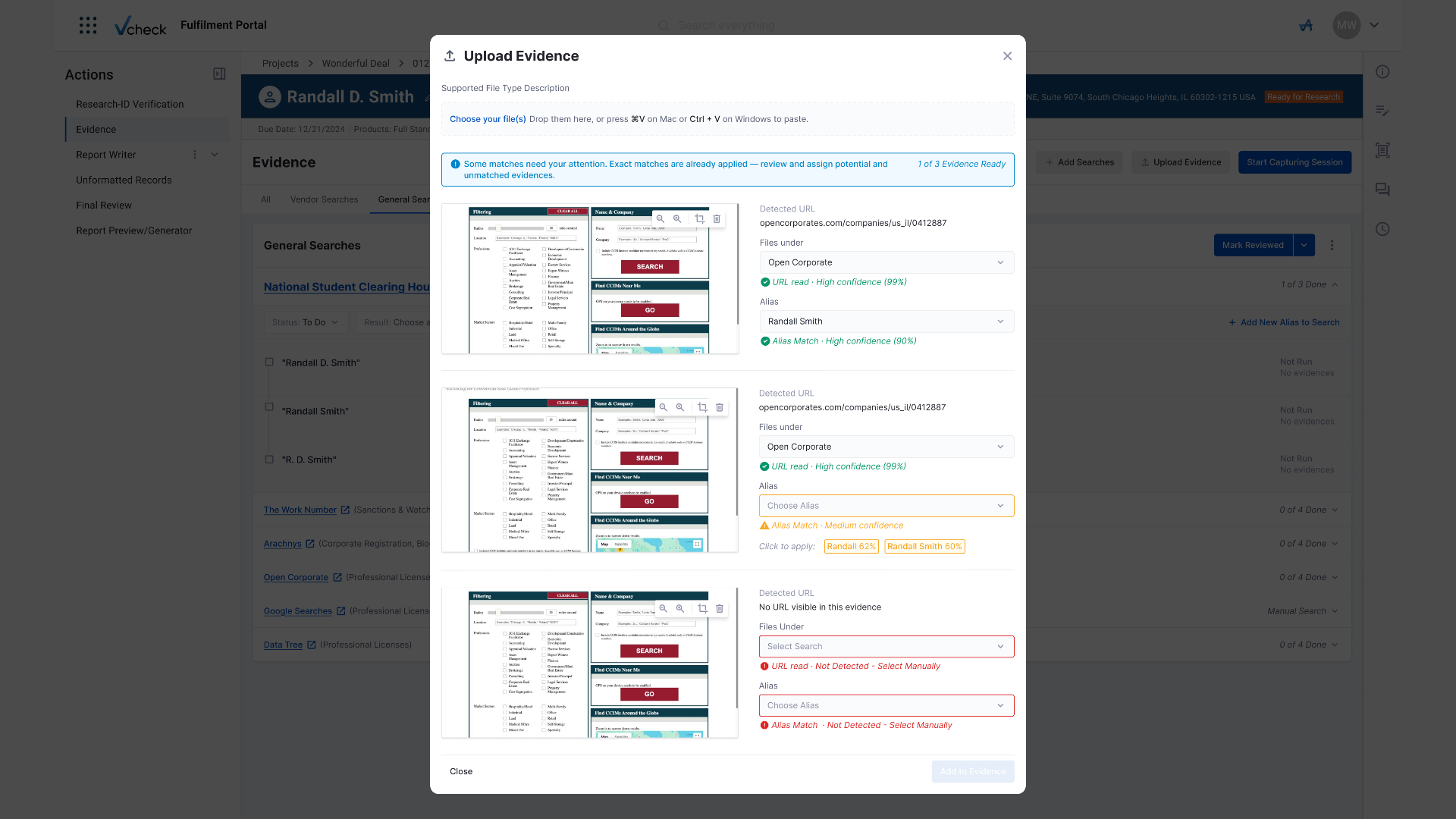
Task: Expand the Report Writer submenu
Action: [215, 155]
